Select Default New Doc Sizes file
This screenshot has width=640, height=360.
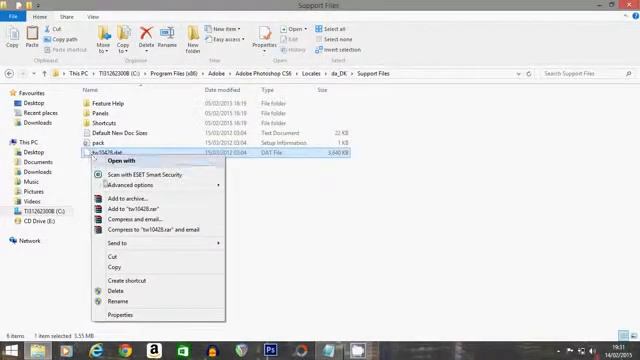click(x=120, y=133)
